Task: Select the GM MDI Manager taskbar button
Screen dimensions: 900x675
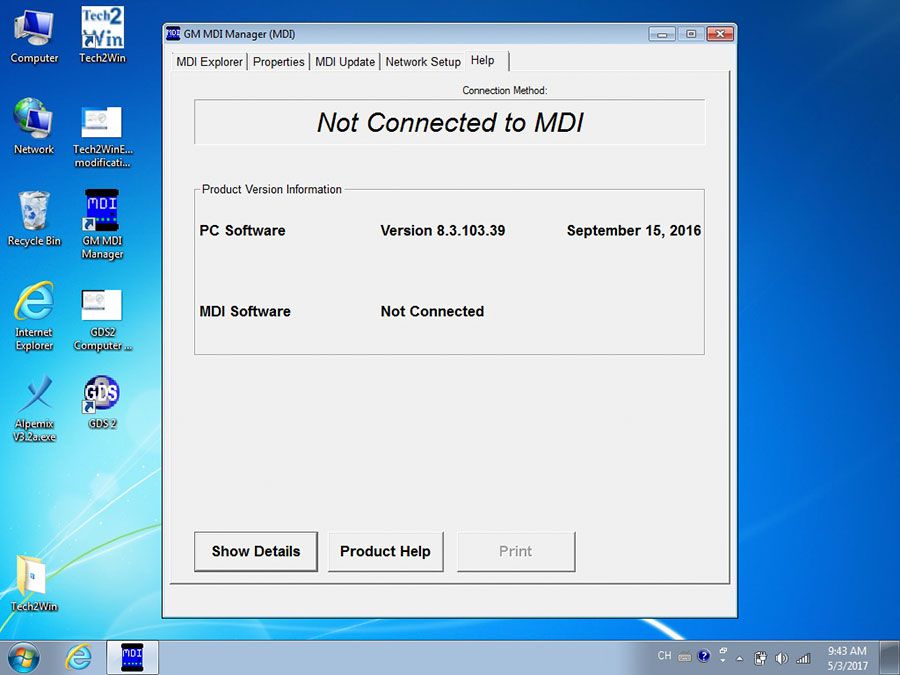Action: point(130,658)
